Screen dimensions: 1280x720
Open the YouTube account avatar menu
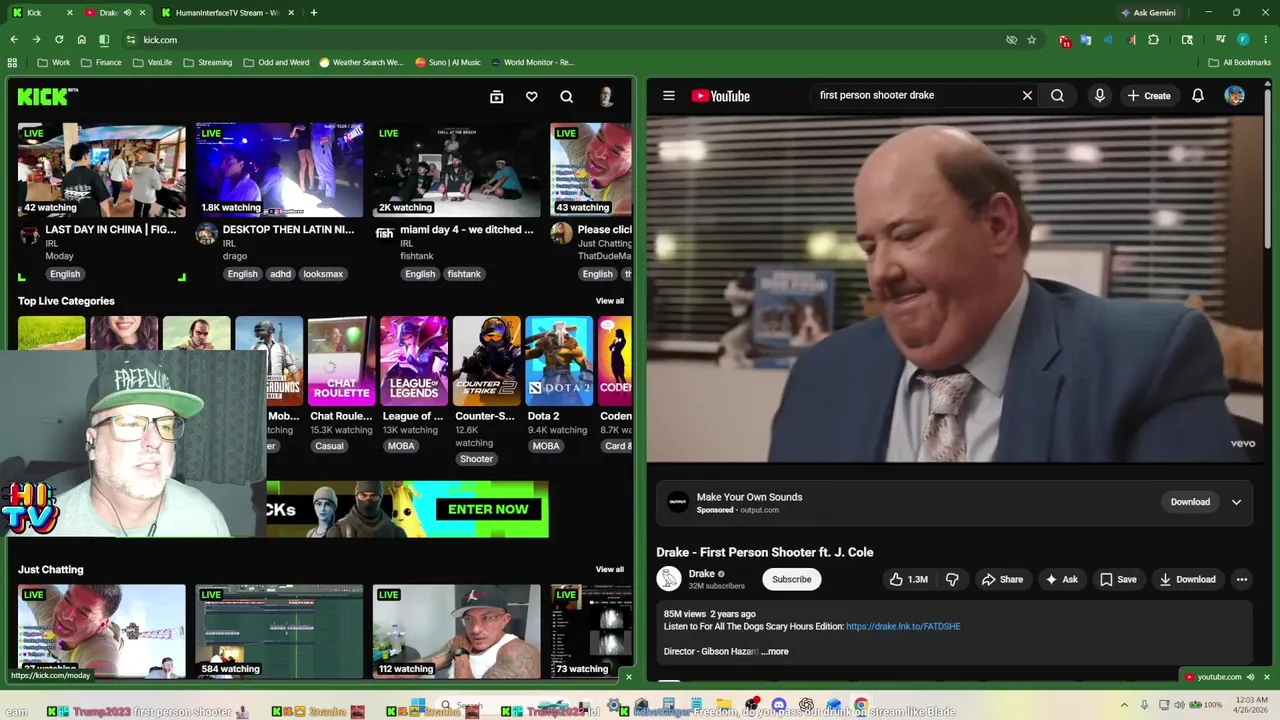point(1235,95)
